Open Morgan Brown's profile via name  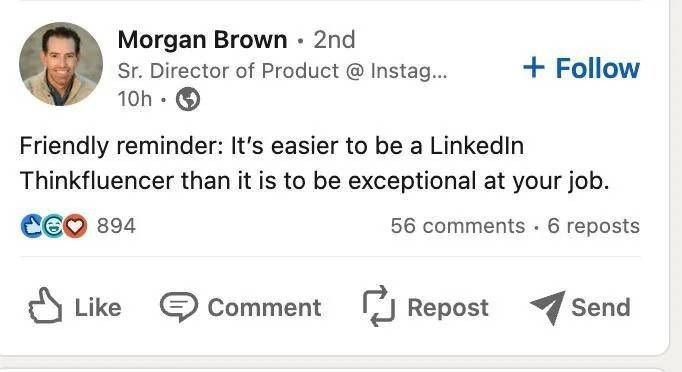(202, 40)
